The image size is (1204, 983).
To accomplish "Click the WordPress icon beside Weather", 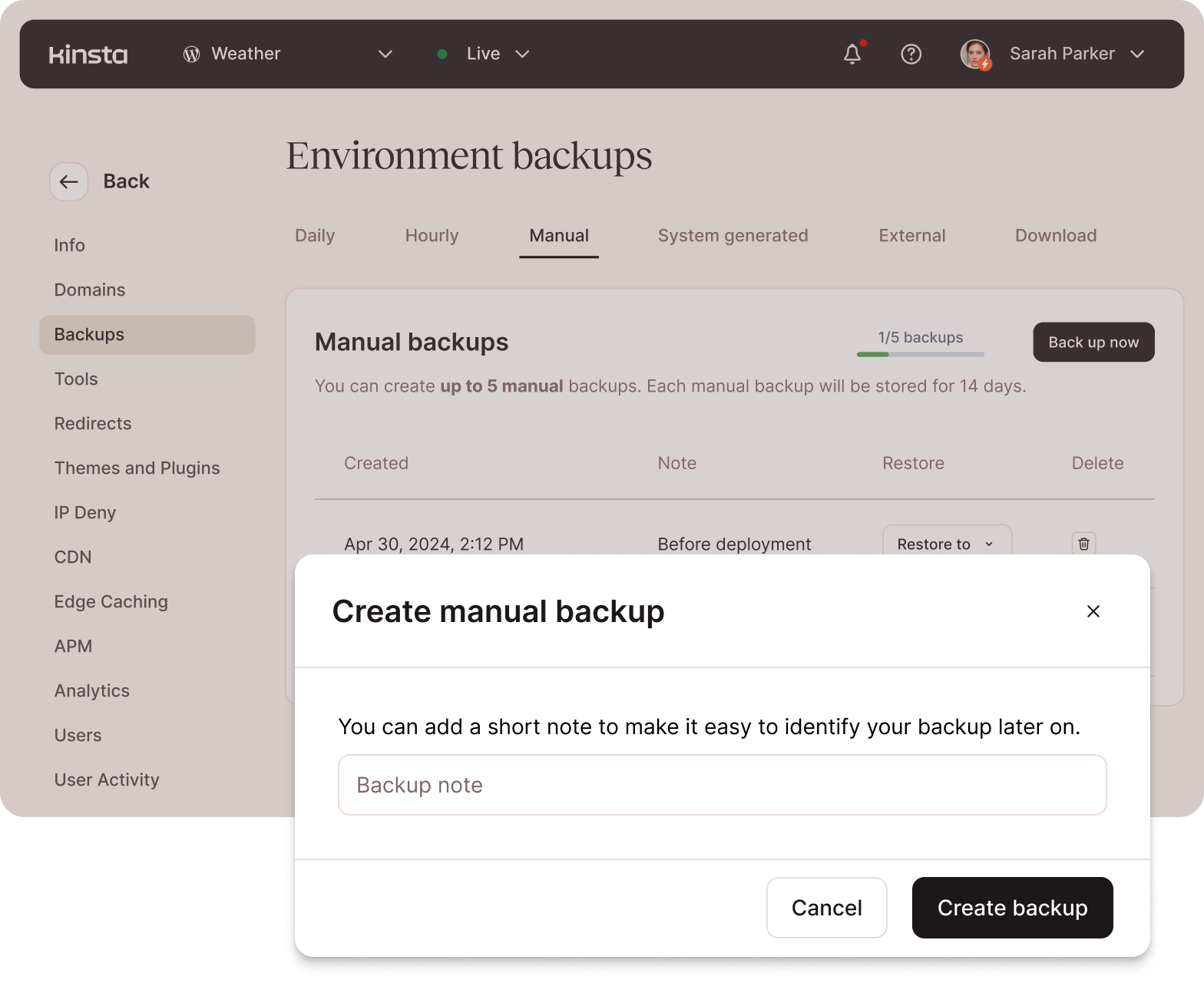I will tap(192, 54).
